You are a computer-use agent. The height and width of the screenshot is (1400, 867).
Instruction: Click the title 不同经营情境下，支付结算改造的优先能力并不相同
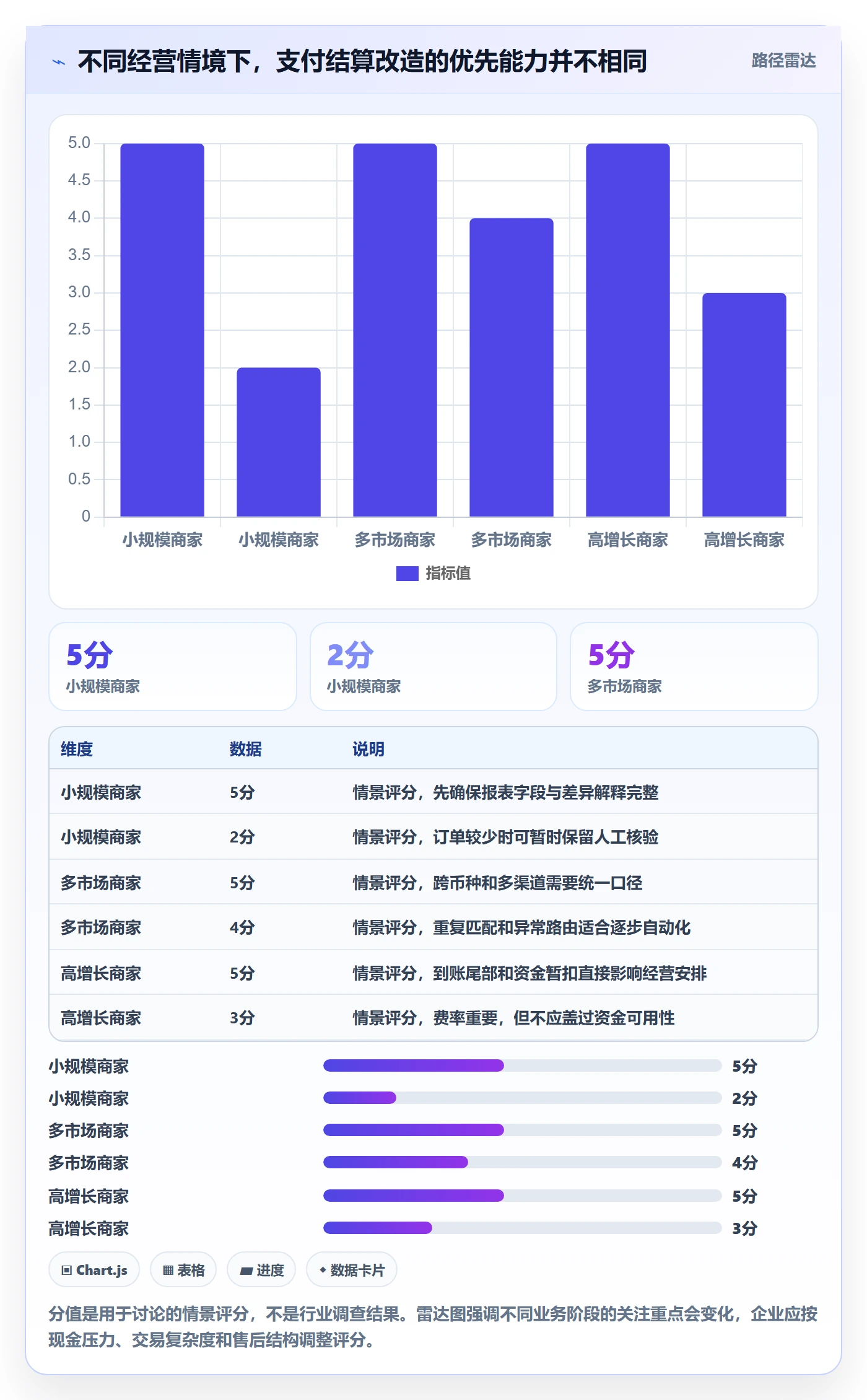point(362,61)
